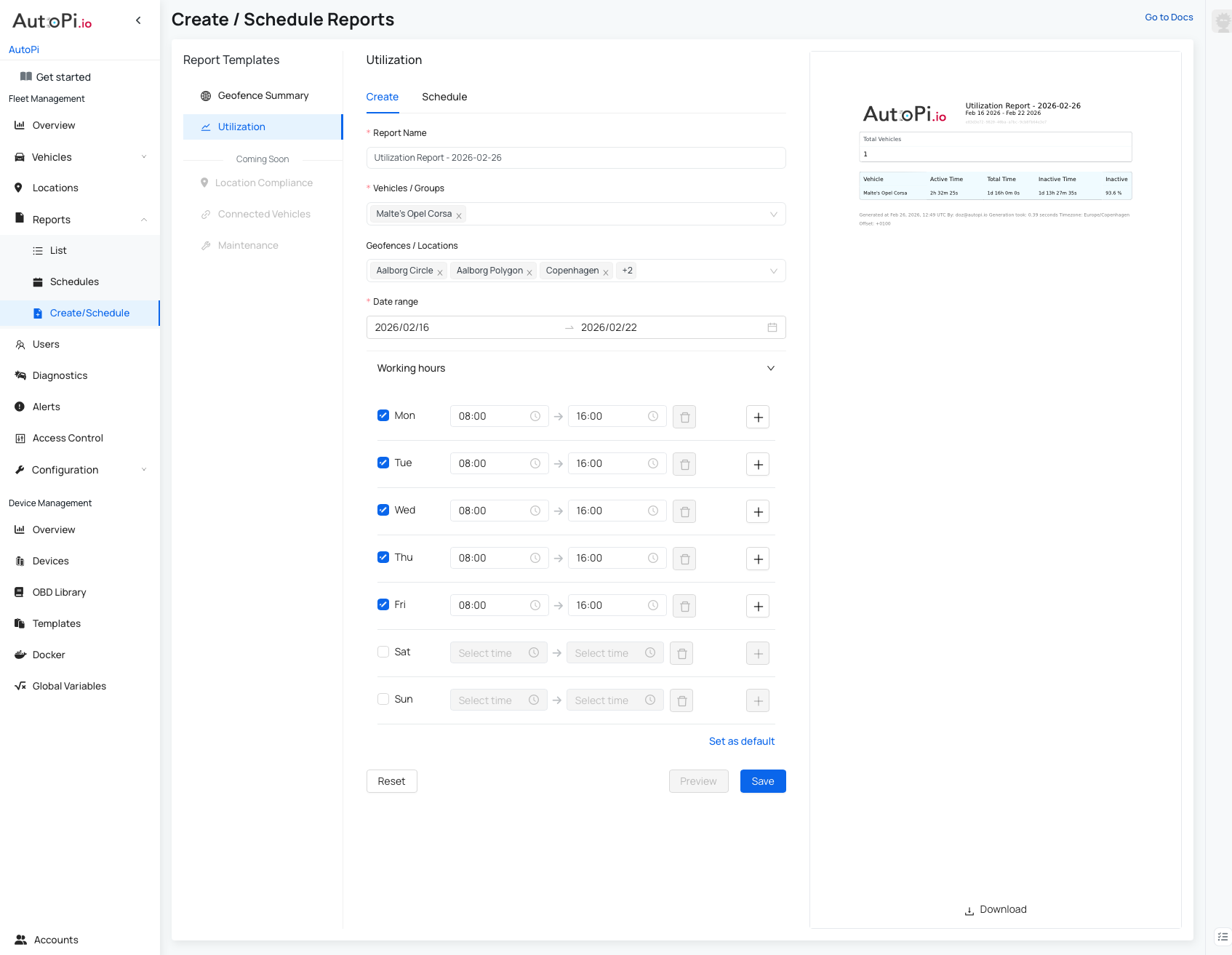Click the Docker whale icon in sidebar
The height and width of the screenshot is (955, 1232).
pyautogui.click(x=20, y=655)
